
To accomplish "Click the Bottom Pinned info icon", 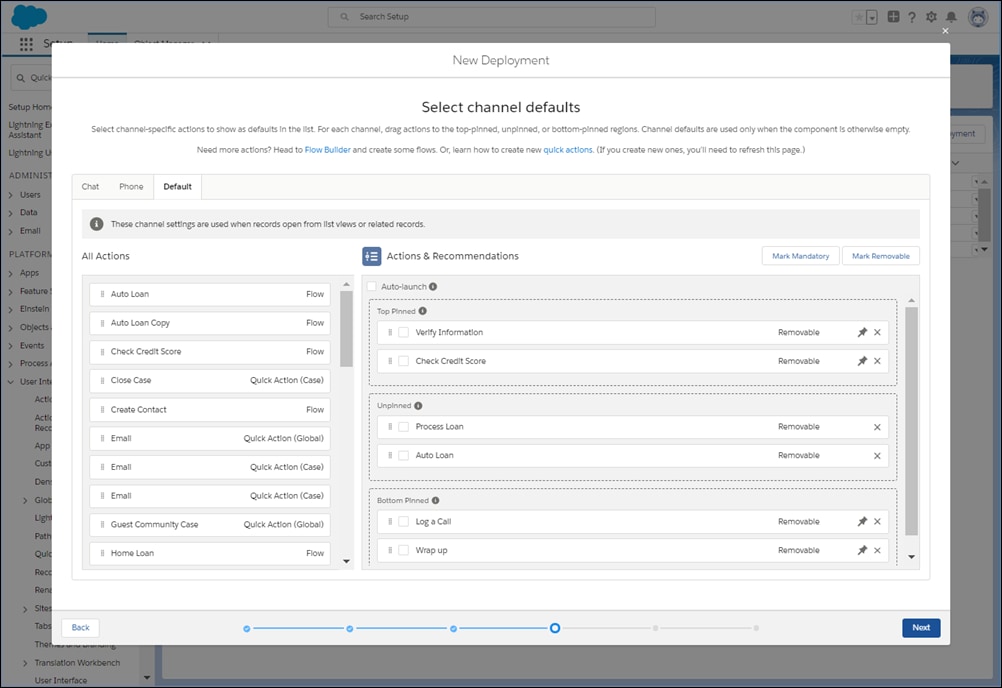I will pyautogui.click(x=435, y=500).
